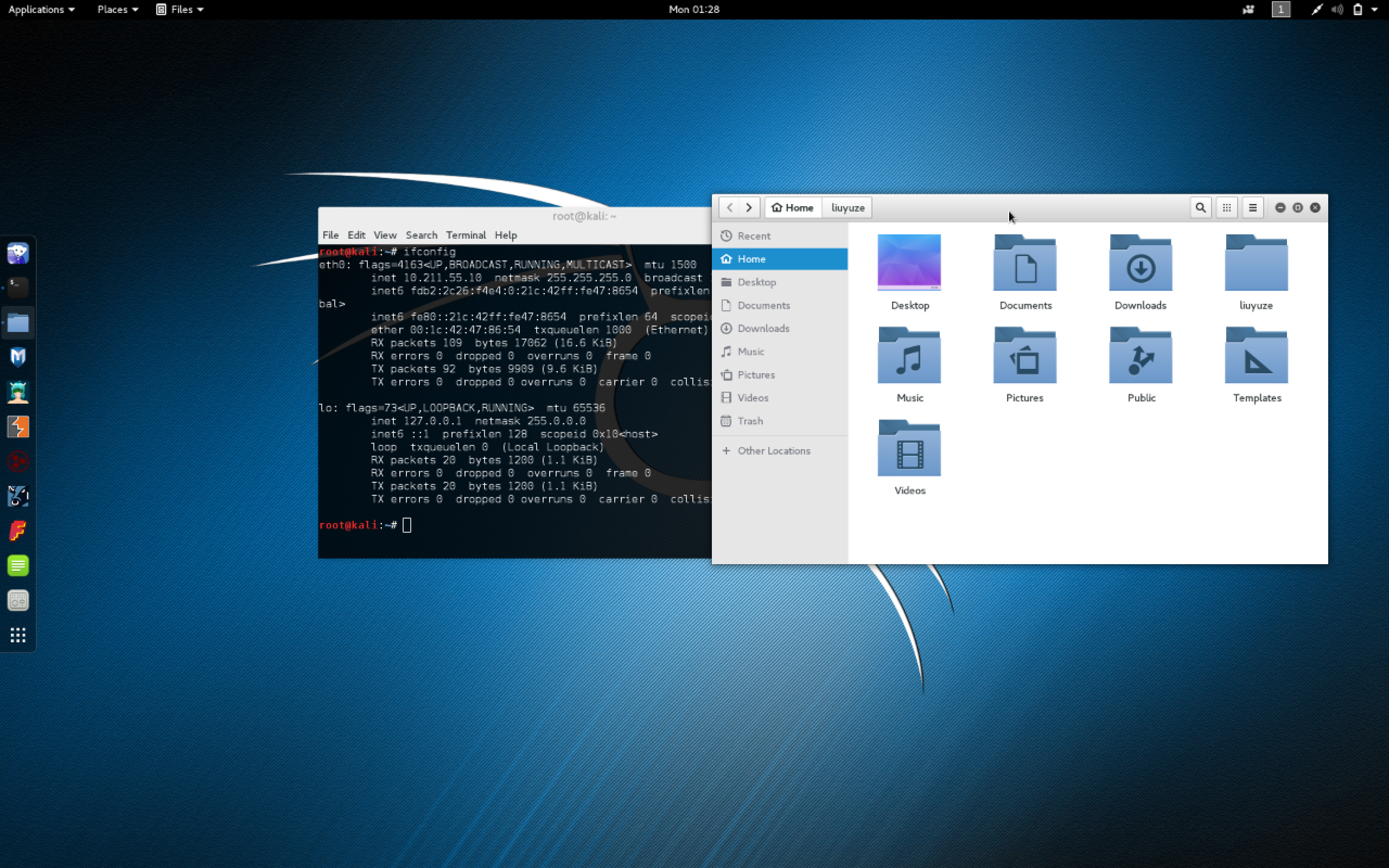Go back in Files navigation

click(x=729, y=207)
